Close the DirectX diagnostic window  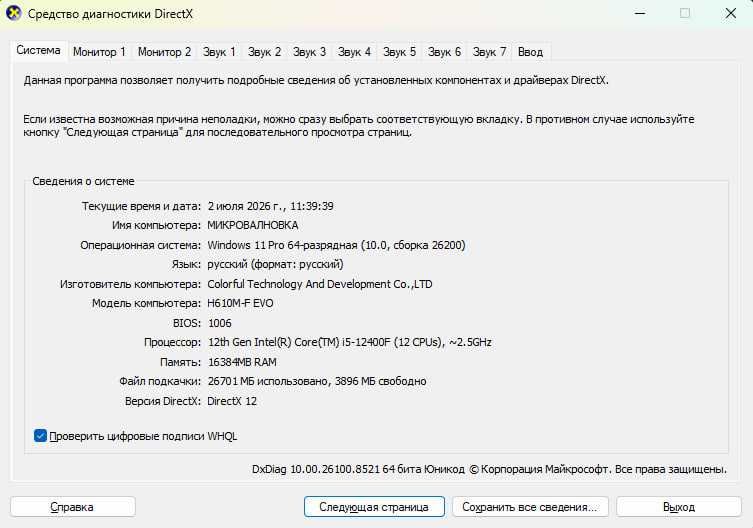(730, 13)
